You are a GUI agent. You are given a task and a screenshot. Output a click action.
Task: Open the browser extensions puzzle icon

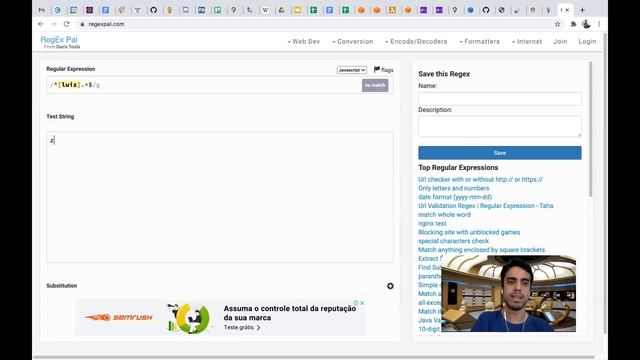[573, 24]
